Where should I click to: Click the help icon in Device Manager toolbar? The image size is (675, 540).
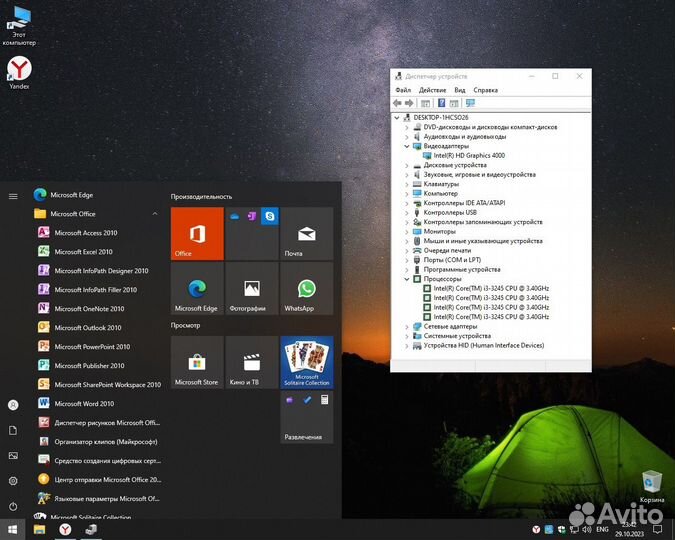click(x=441, y=103)
